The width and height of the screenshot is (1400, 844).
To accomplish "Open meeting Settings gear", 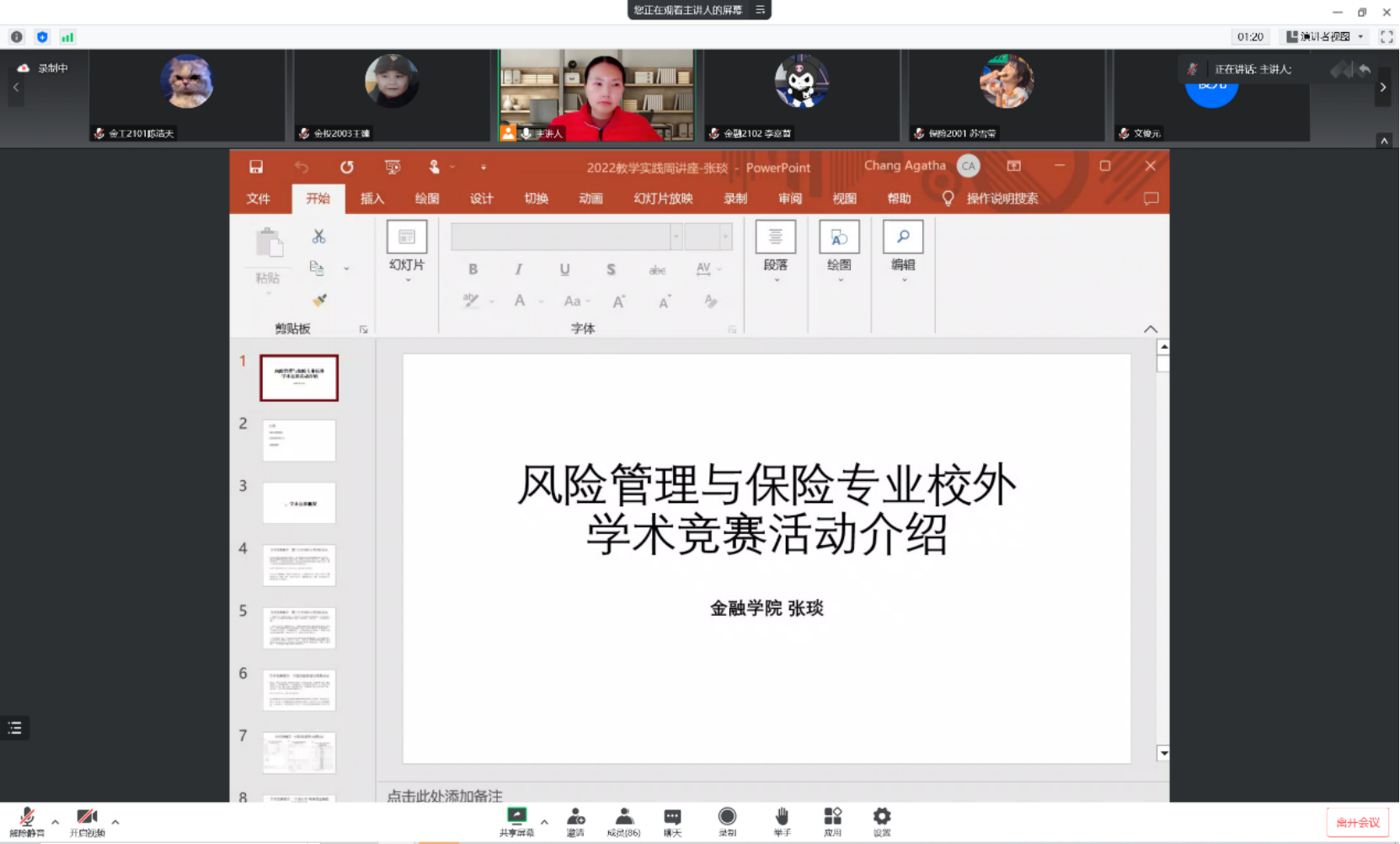I will pyautogui.click(x=881, y=821).
